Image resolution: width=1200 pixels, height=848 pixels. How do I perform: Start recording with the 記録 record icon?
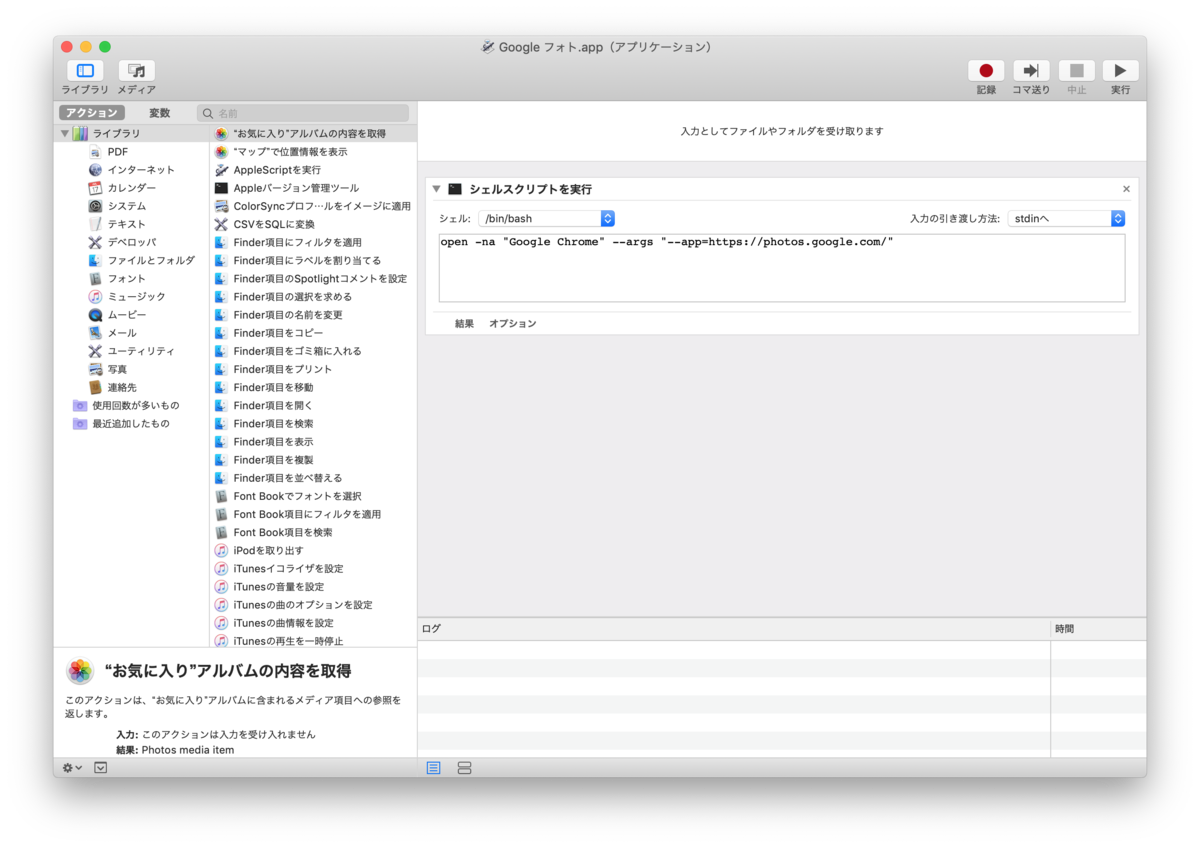(985, 71)
